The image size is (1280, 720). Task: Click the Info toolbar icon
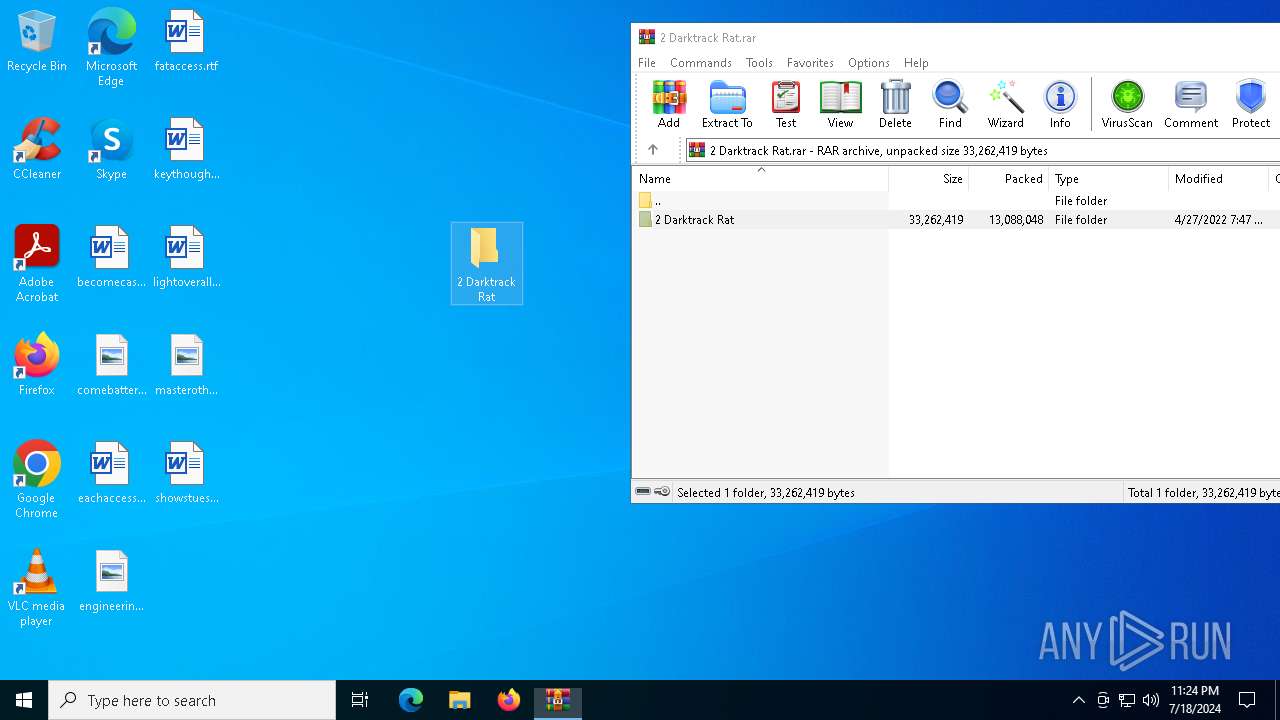(1060, 104)
